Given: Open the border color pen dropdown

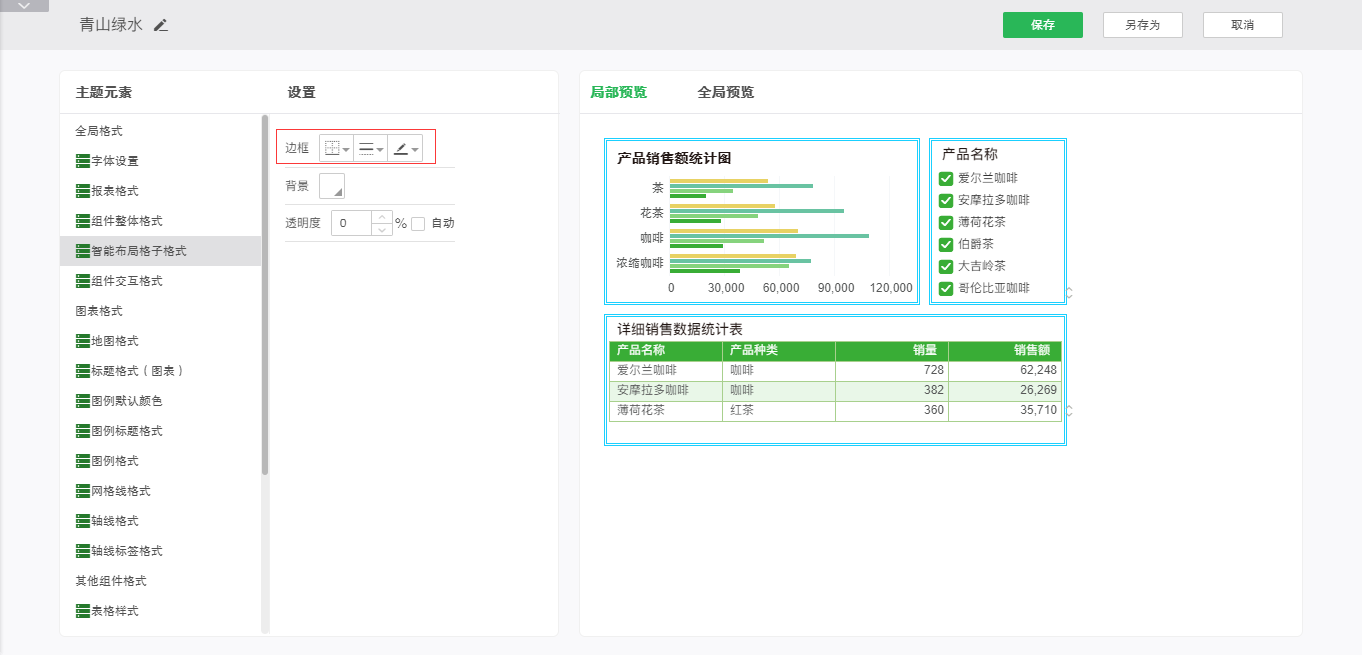Looking at the screenshot, I should point(405,148).
